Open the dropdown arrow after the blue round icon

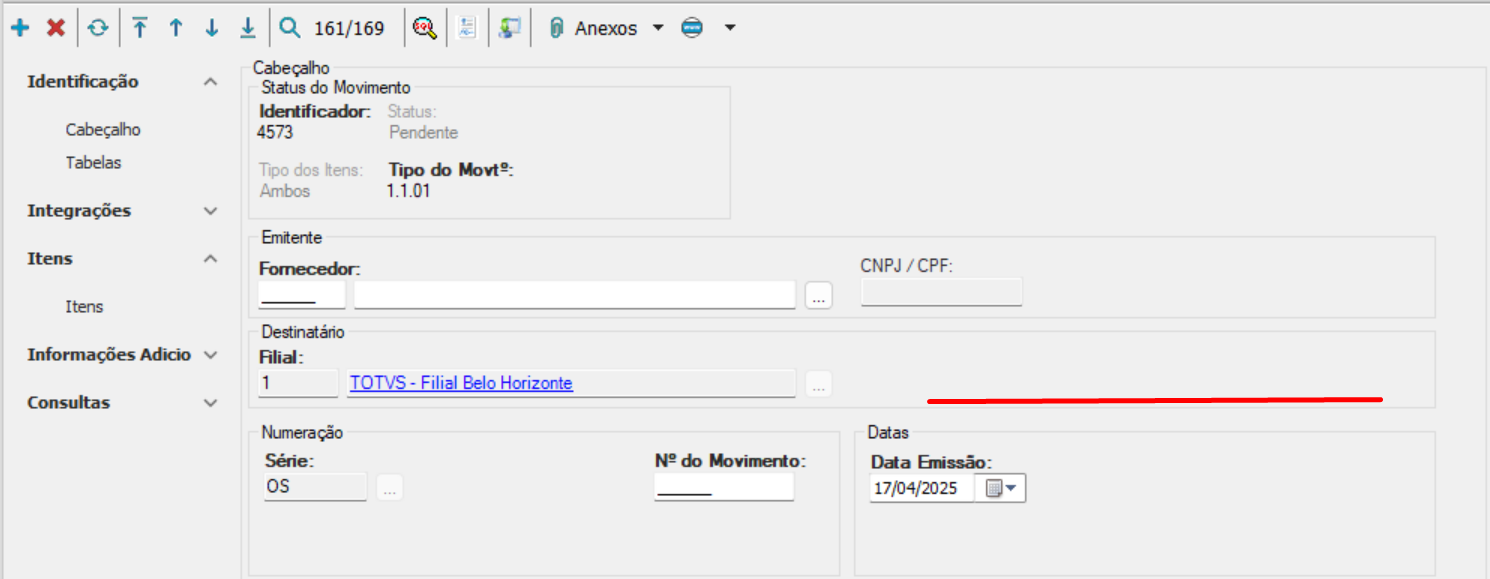730,28
